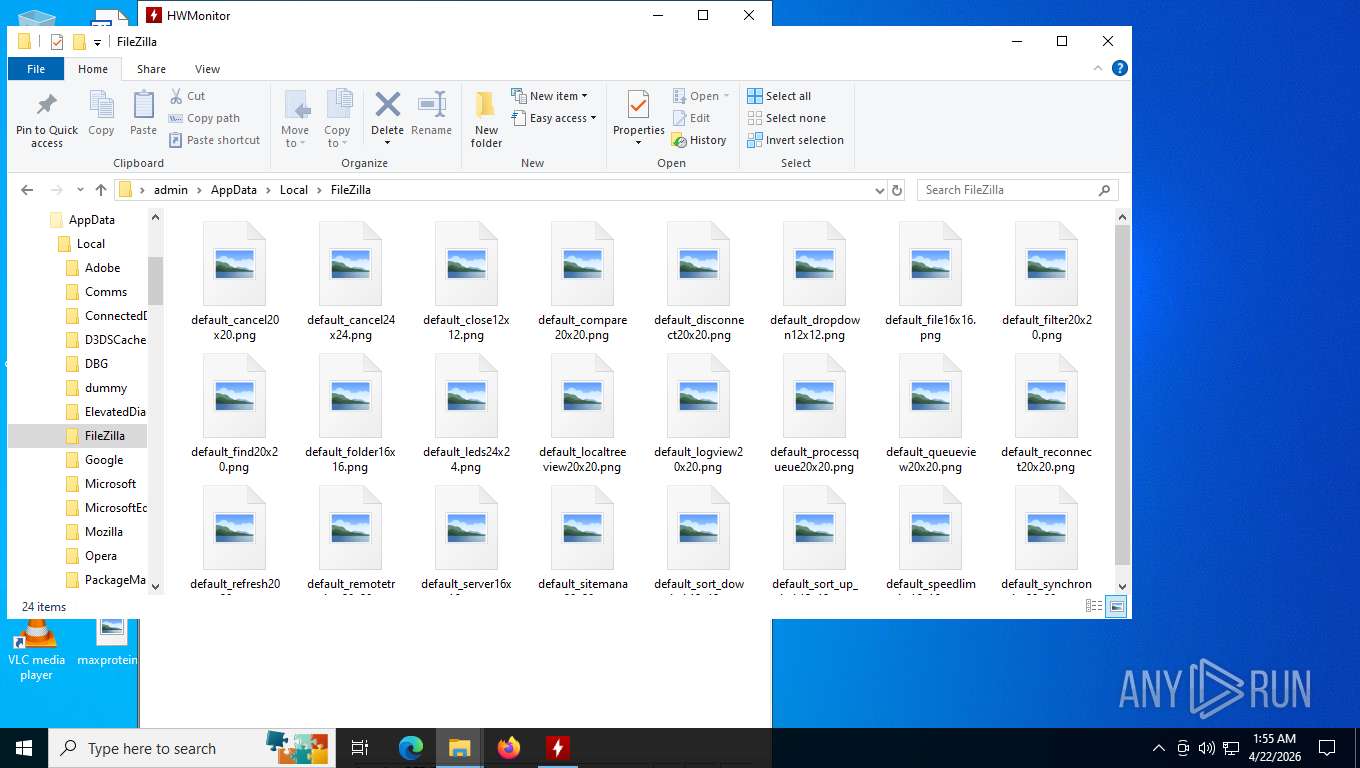The image size is (1360, 768).
Task: Click Open in the ribbon
Action: coord(700,96)
